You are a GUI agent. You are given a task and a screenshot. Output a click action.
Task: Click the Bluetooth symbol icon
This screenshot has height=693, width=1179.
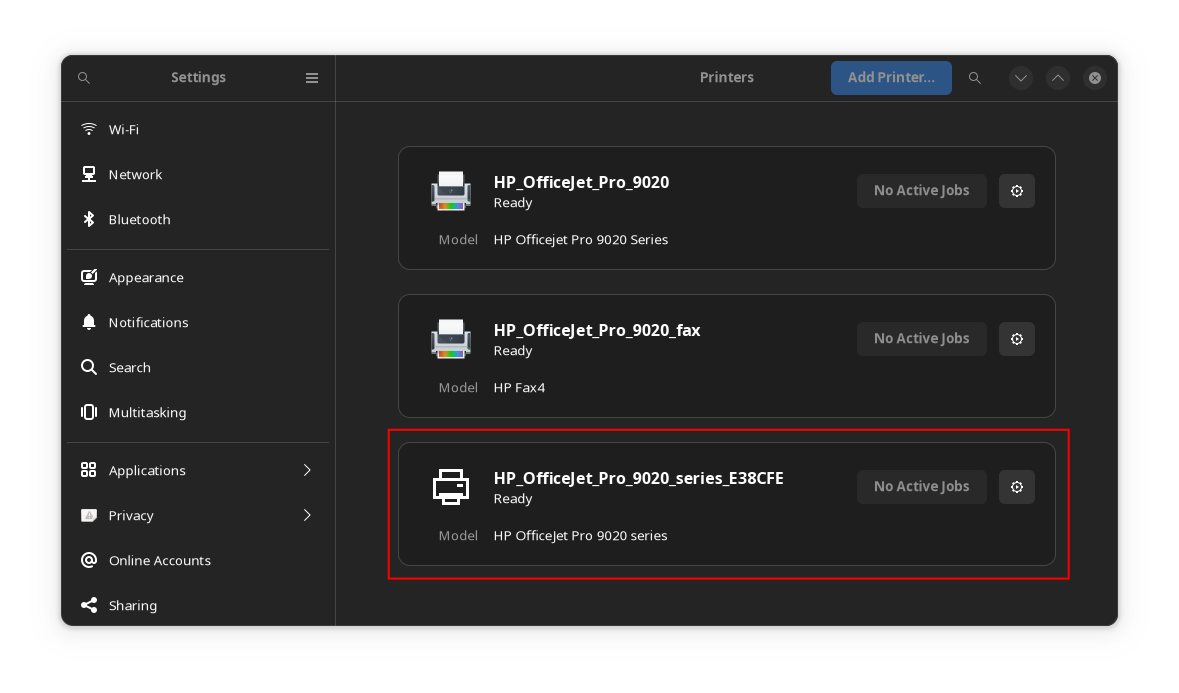click(x=89, y=219)
